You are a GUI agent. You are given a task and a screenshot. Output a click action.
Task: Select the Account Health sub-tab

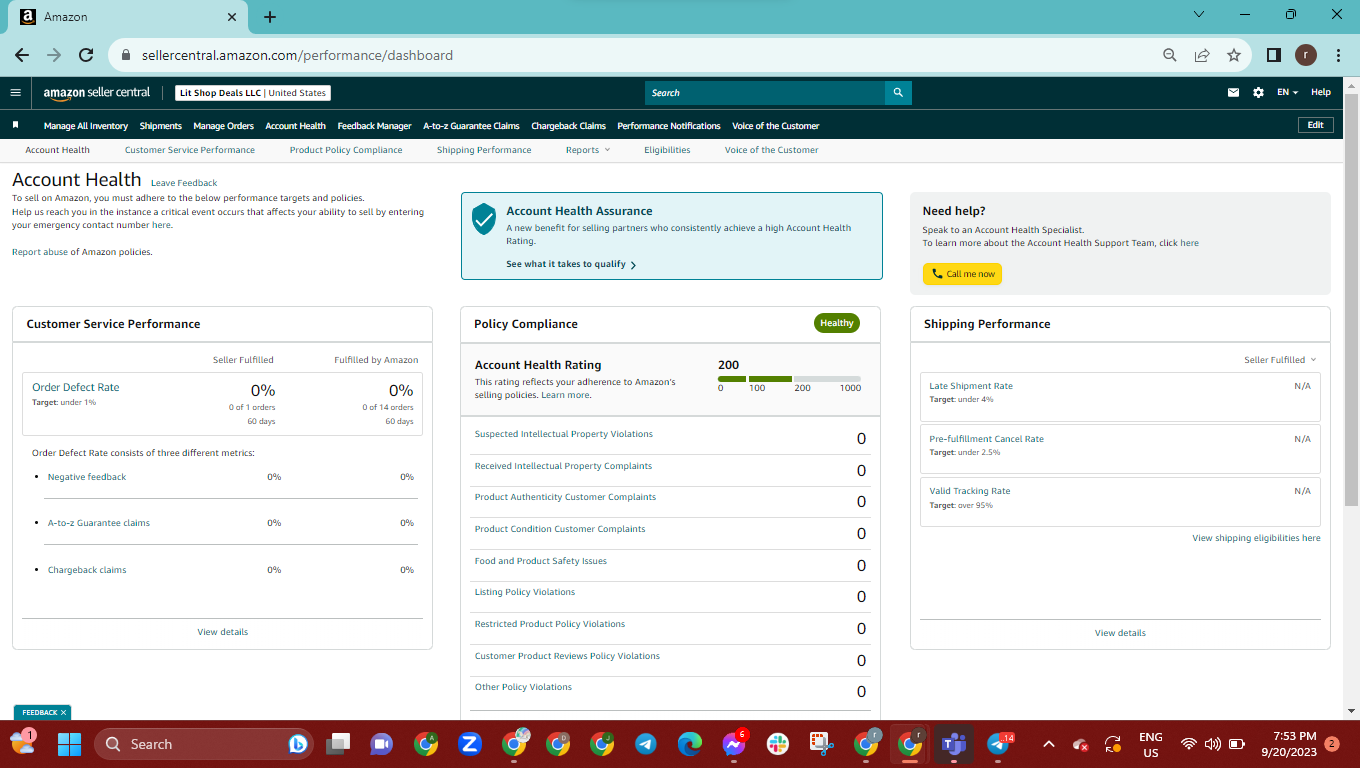pos(58,150)
